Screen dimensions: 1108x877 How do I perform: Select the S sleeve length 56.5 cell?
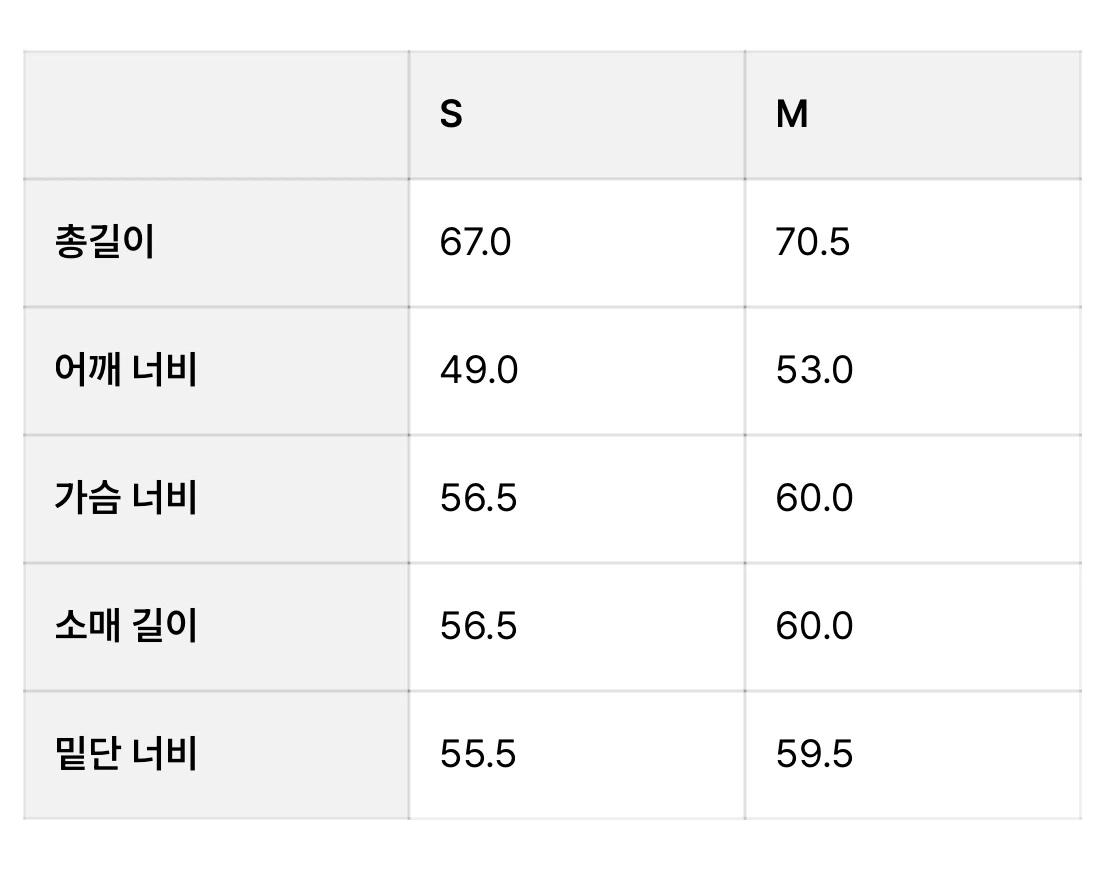click(577, 627)
